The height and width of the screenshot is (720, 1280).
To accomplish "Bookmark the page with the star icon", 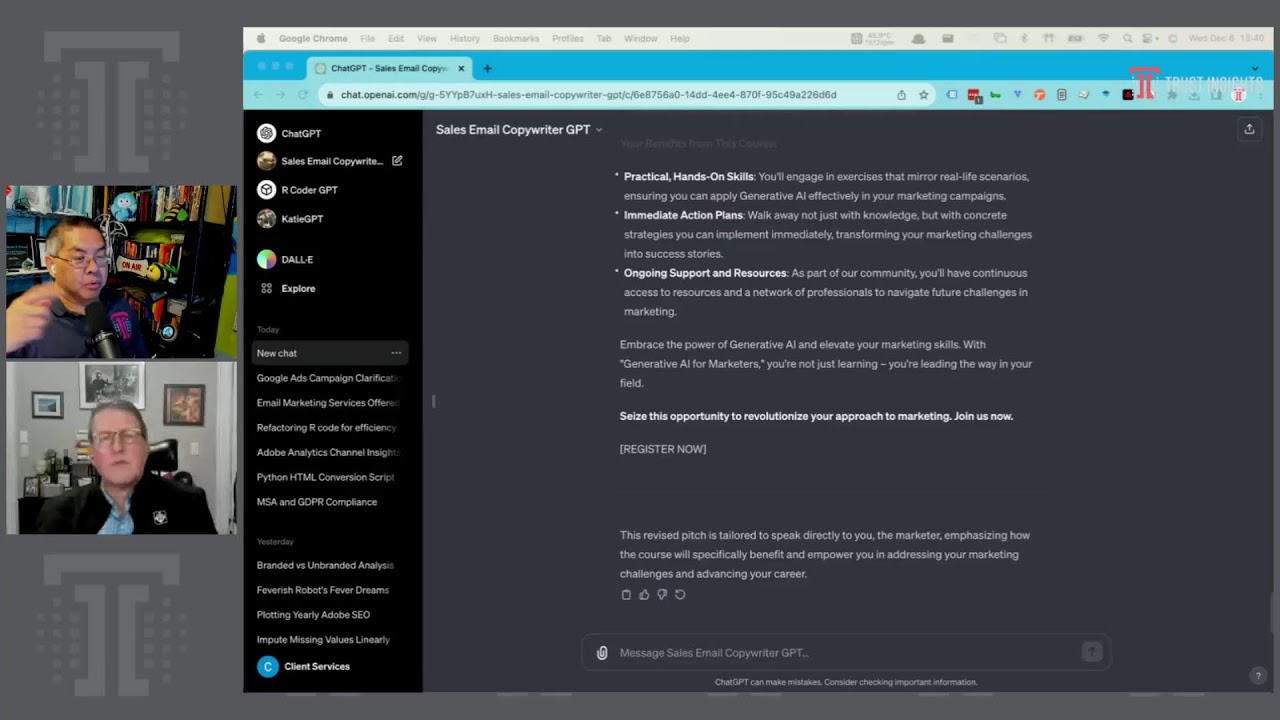I will pyautogui.click(x=924, y=95).
